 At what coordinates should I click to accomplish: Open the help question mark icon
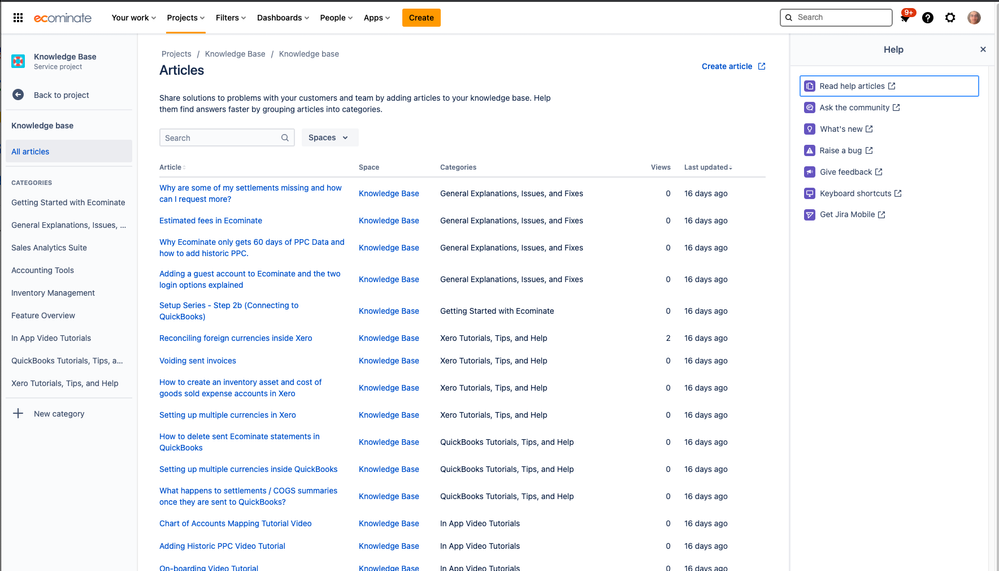(x=928, y=18)
